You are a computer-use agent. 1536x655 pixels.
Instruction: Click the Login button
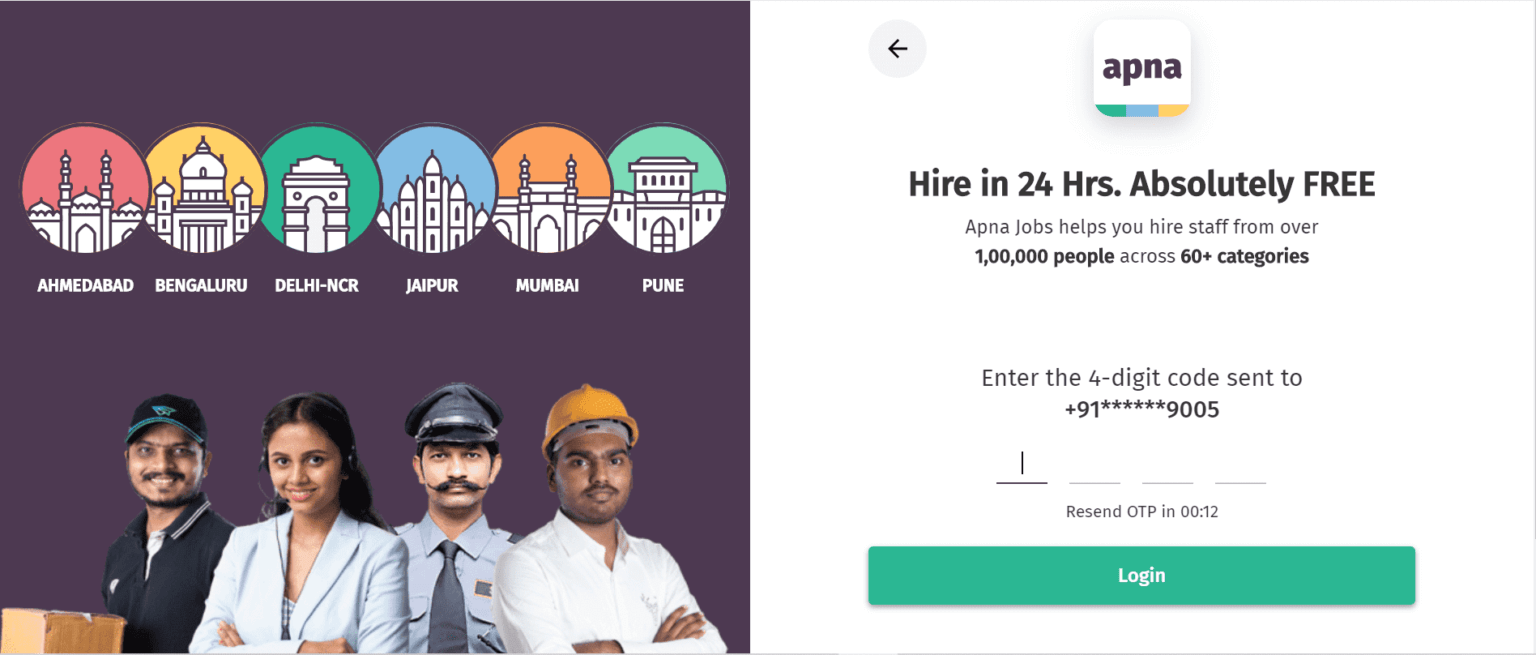1141,575
